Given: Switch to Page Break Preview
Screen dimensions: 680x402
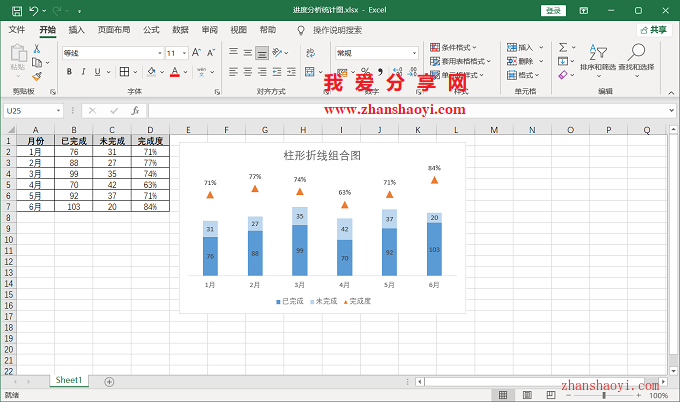Looking at the screenshot, I should pyautogui.click(x=551, y=395).
